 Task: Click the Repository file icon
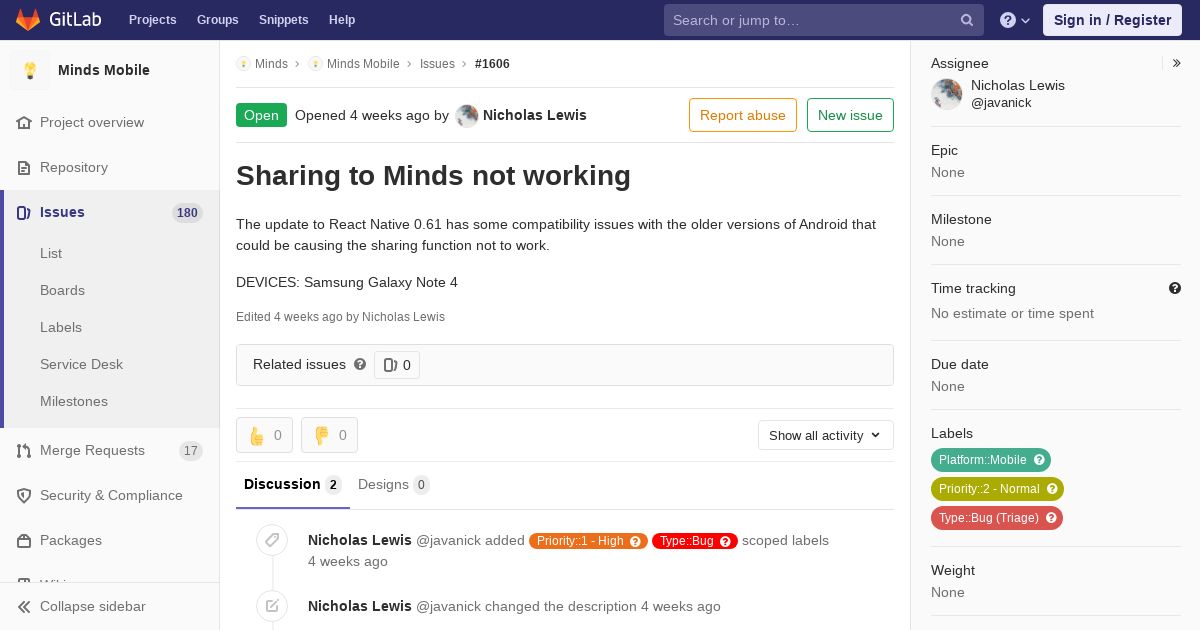[24, 167]
